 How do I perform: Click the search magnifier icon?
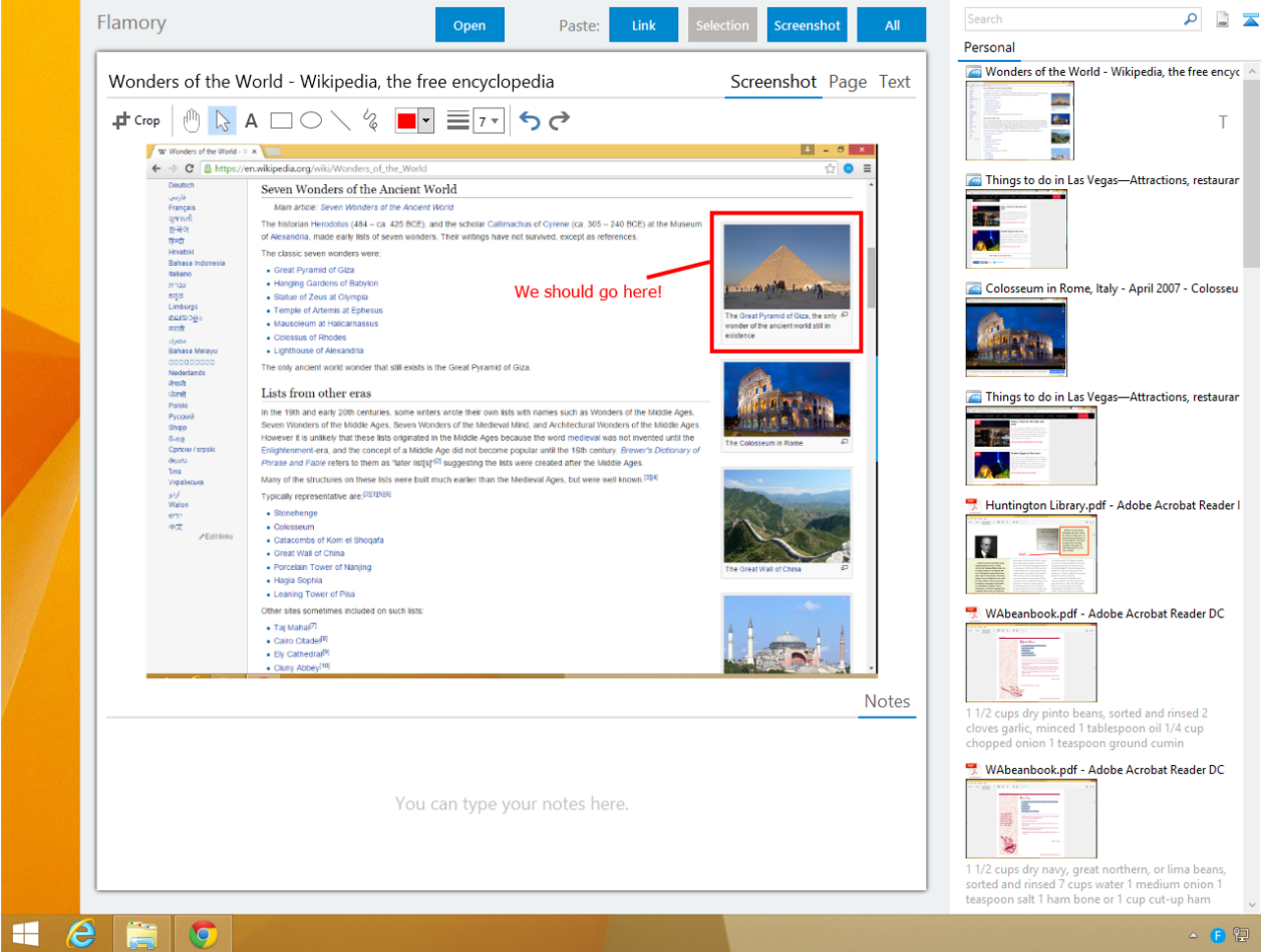point(1190,19)
